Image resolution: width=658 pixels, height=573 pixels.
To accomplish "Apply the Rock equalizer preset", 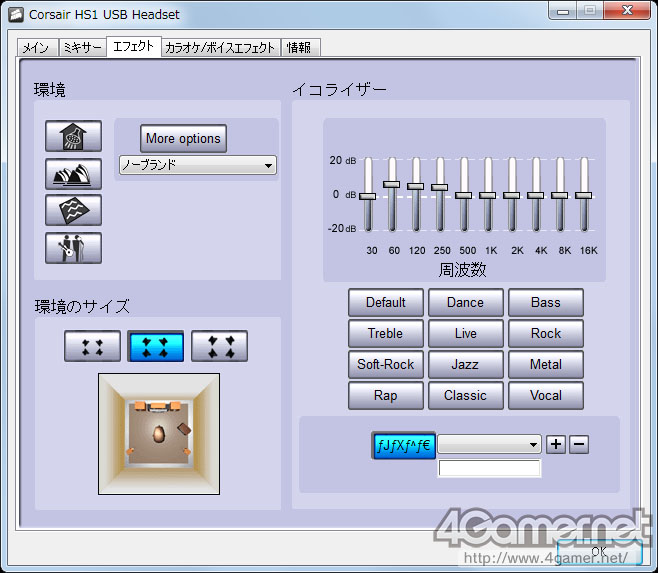I will (546, 333).
